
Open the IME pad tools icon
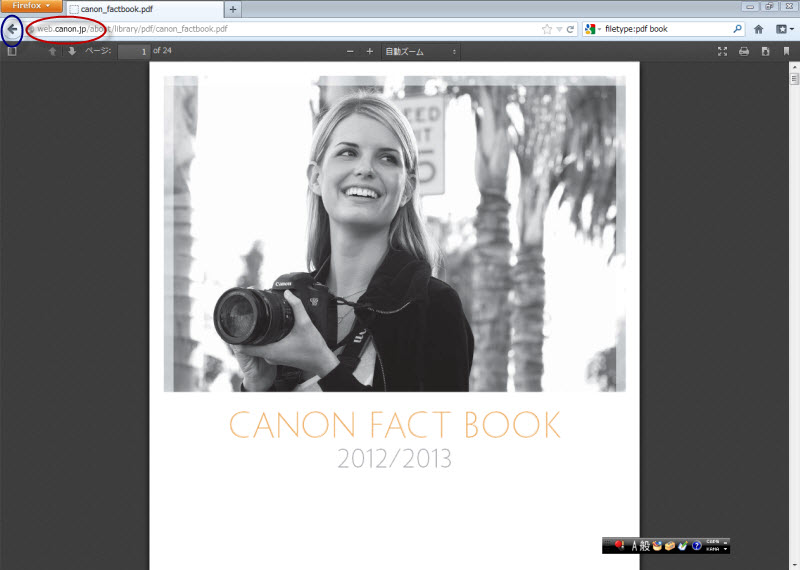(657, 546)
